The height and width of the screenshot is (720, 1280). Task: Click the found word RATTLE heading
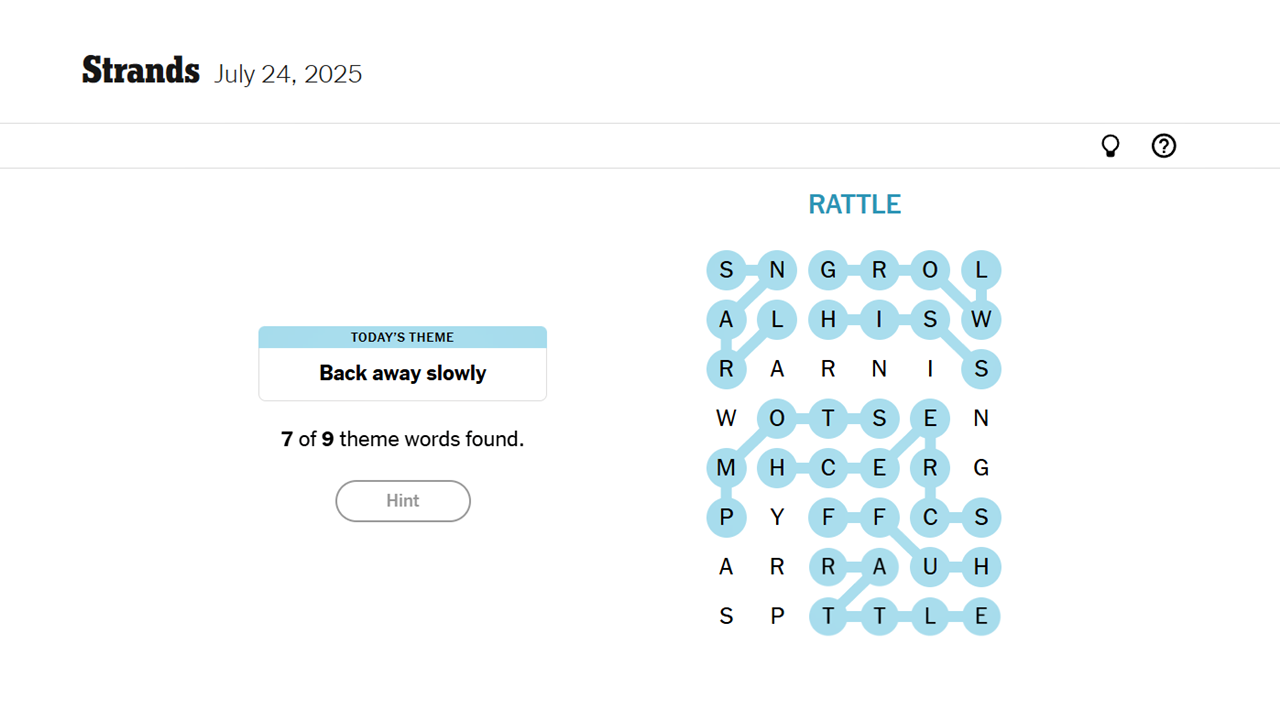(854, 204)
